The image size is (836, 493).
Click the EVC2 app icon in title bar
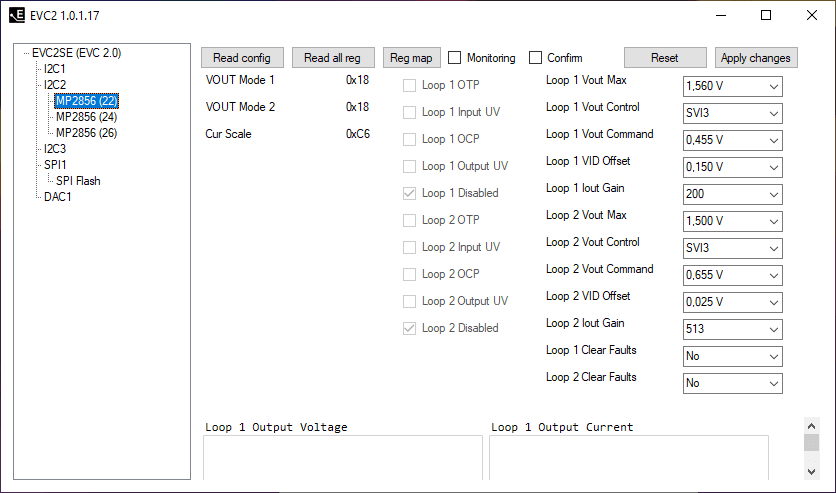click(16, 15)
